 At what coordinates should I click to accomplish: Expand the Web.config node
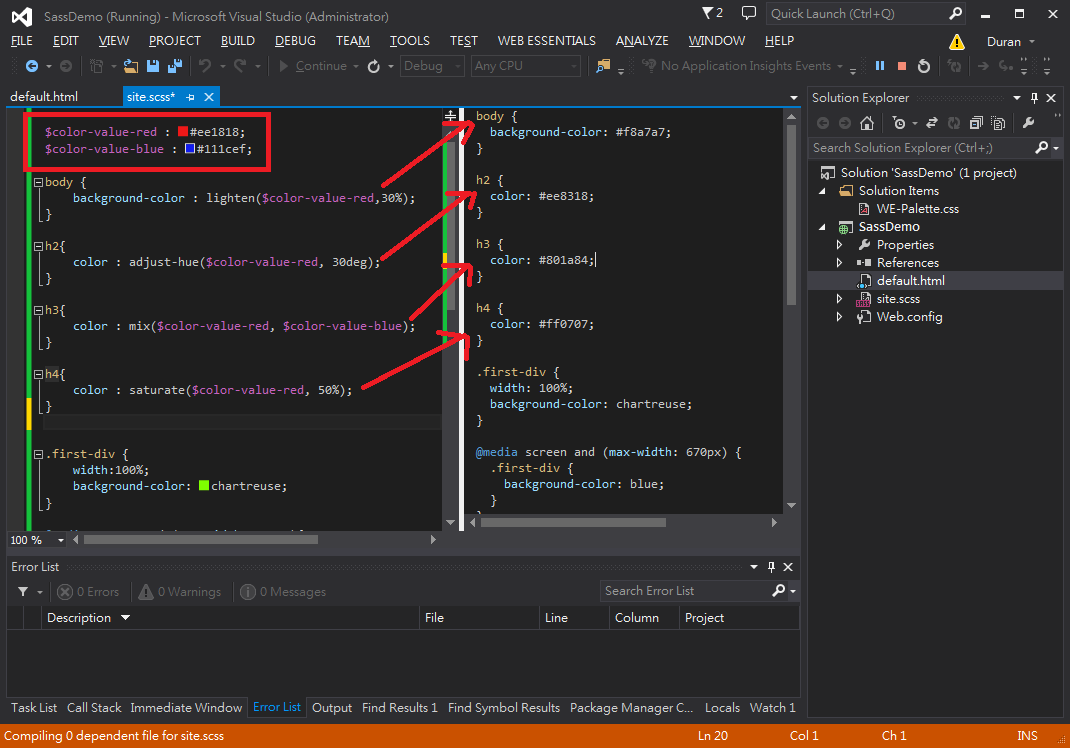coord(839,317)
